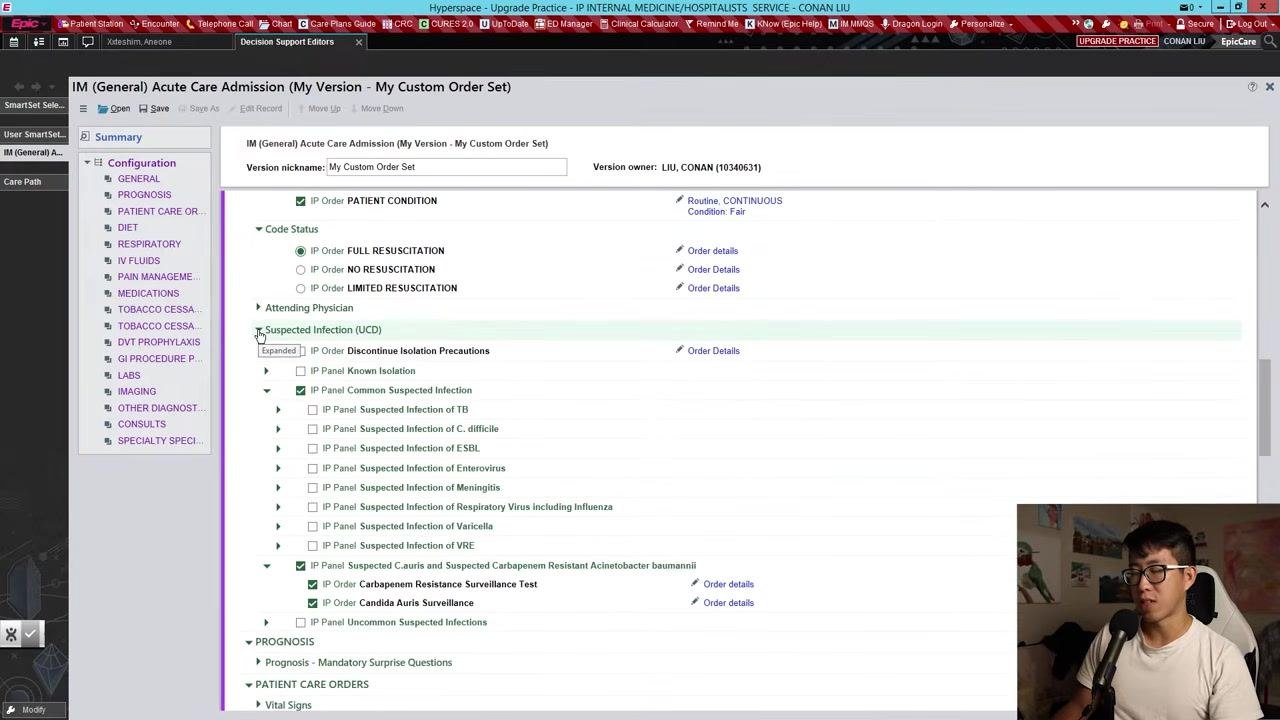The width and height of the screenshot is (1280, 720).
Task: Click the Open folder button
Action: (x=114, y=109)
